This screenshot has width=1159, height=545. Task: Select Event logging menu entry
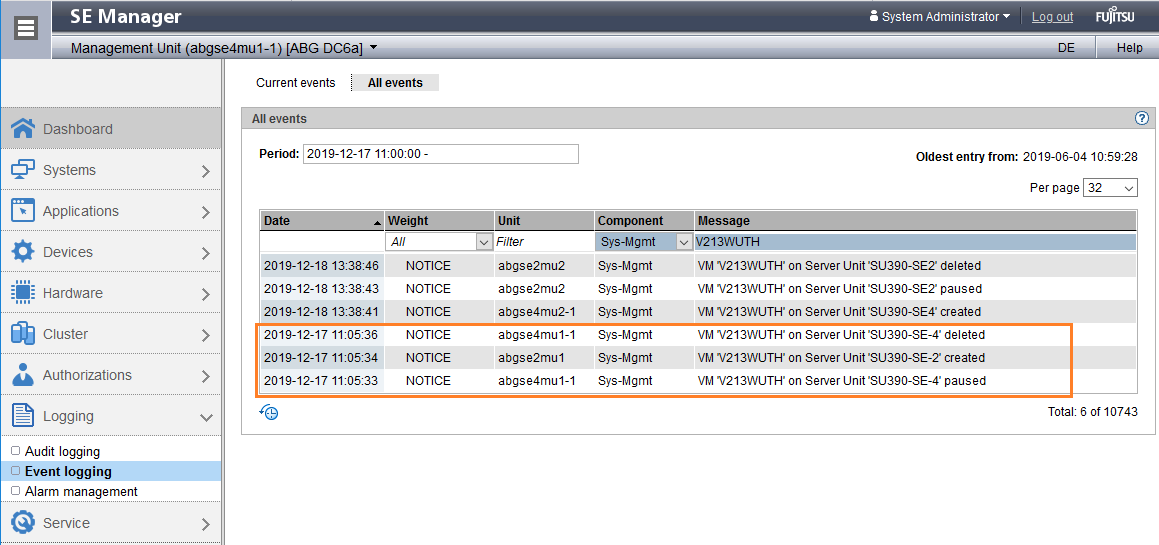(x=68, y=472)
